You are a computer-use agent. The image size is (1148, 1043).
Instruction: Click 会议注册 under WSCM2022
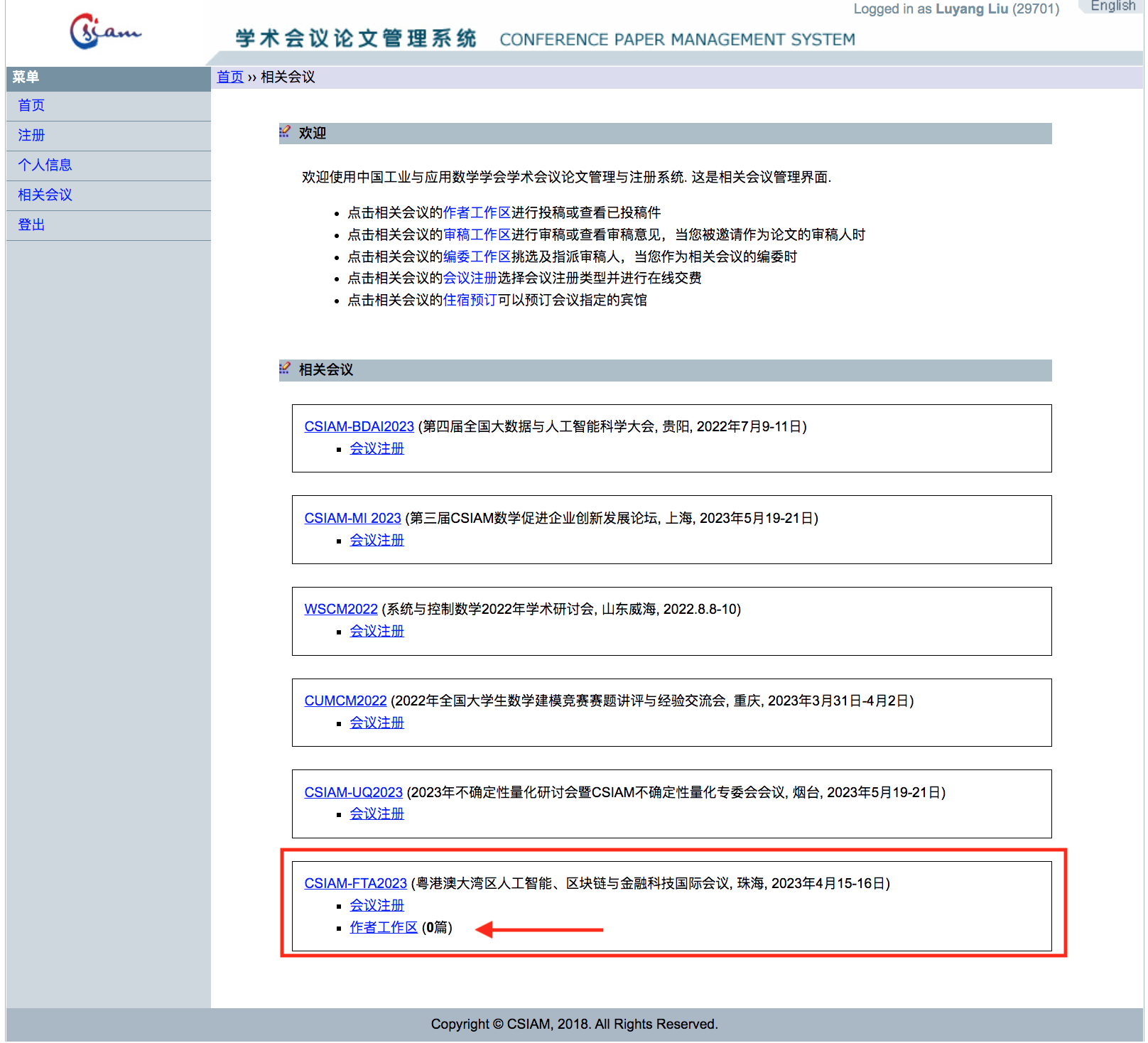[x=377, y=632]
